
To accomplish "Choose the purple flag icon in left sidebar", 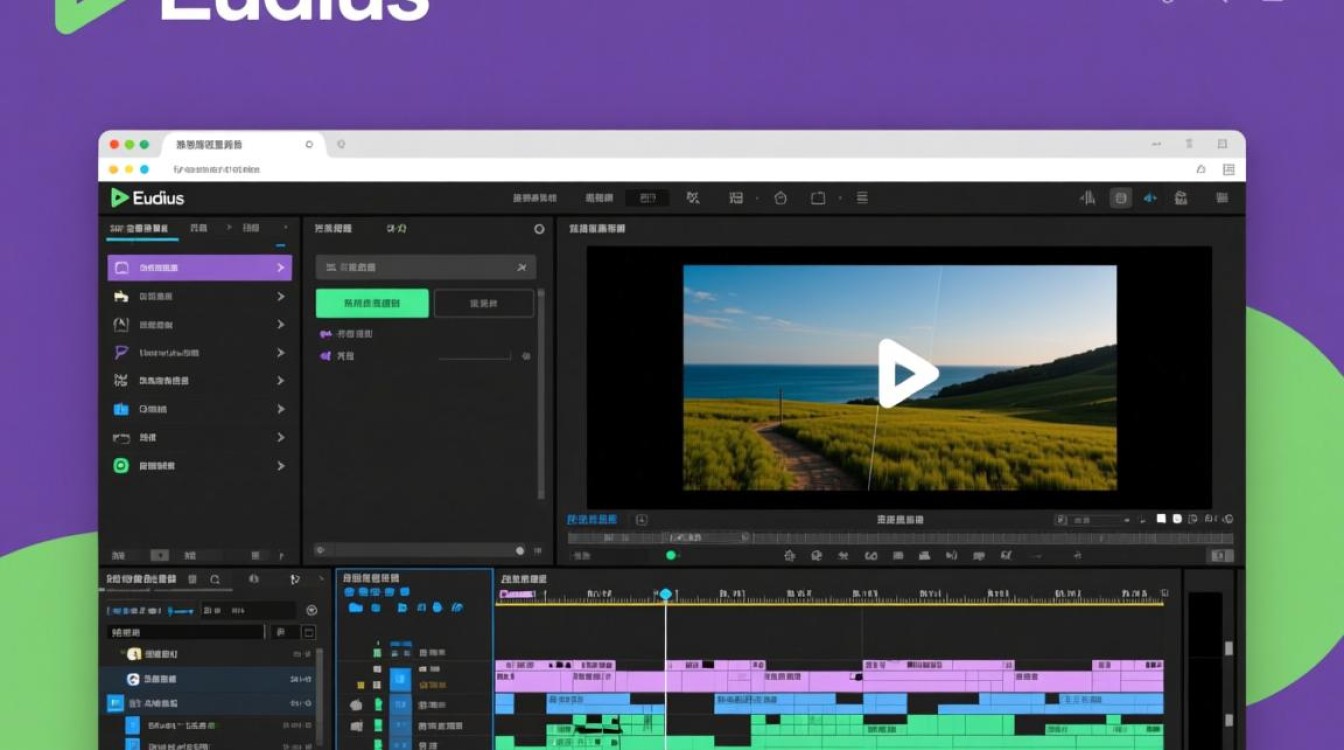I will tap(121, 353).
